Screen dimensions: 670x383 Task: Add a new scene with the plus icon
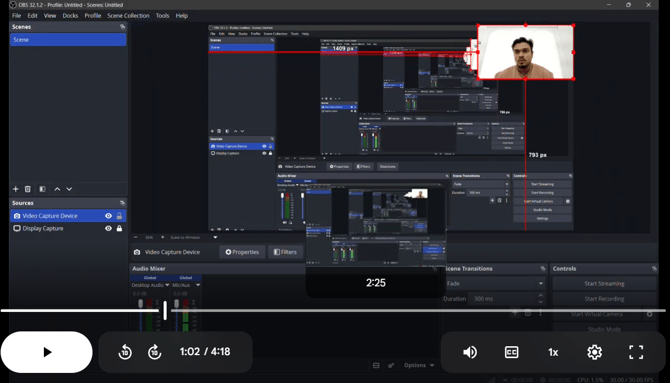(15, 189)
